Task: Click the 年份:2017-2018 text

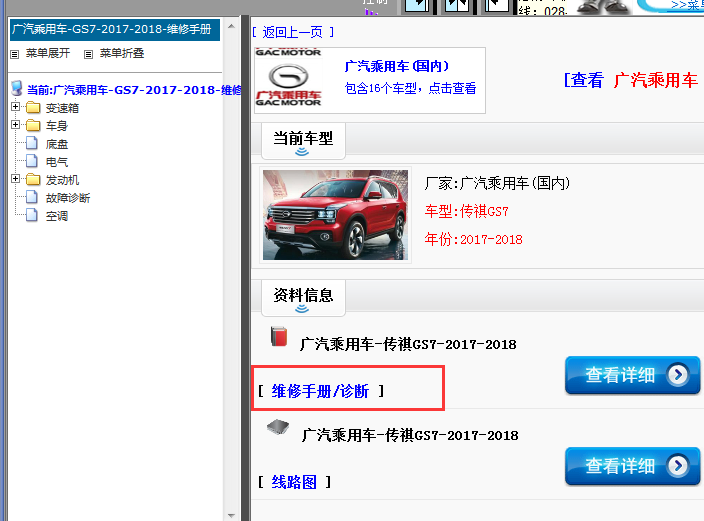Action: click(474, 239)
